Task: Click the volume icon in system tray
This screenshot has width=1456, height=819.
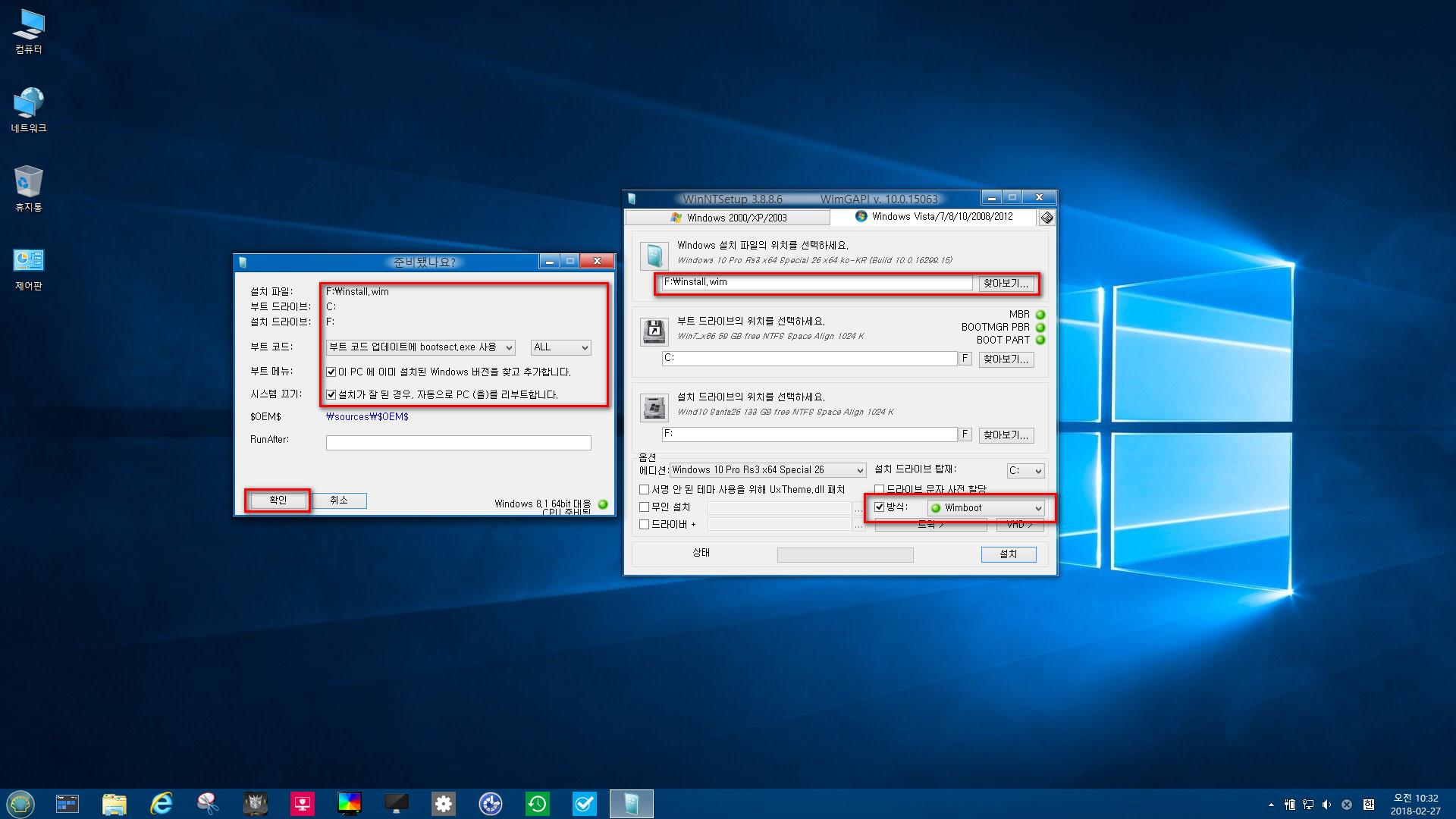Action: point(1326,805)
